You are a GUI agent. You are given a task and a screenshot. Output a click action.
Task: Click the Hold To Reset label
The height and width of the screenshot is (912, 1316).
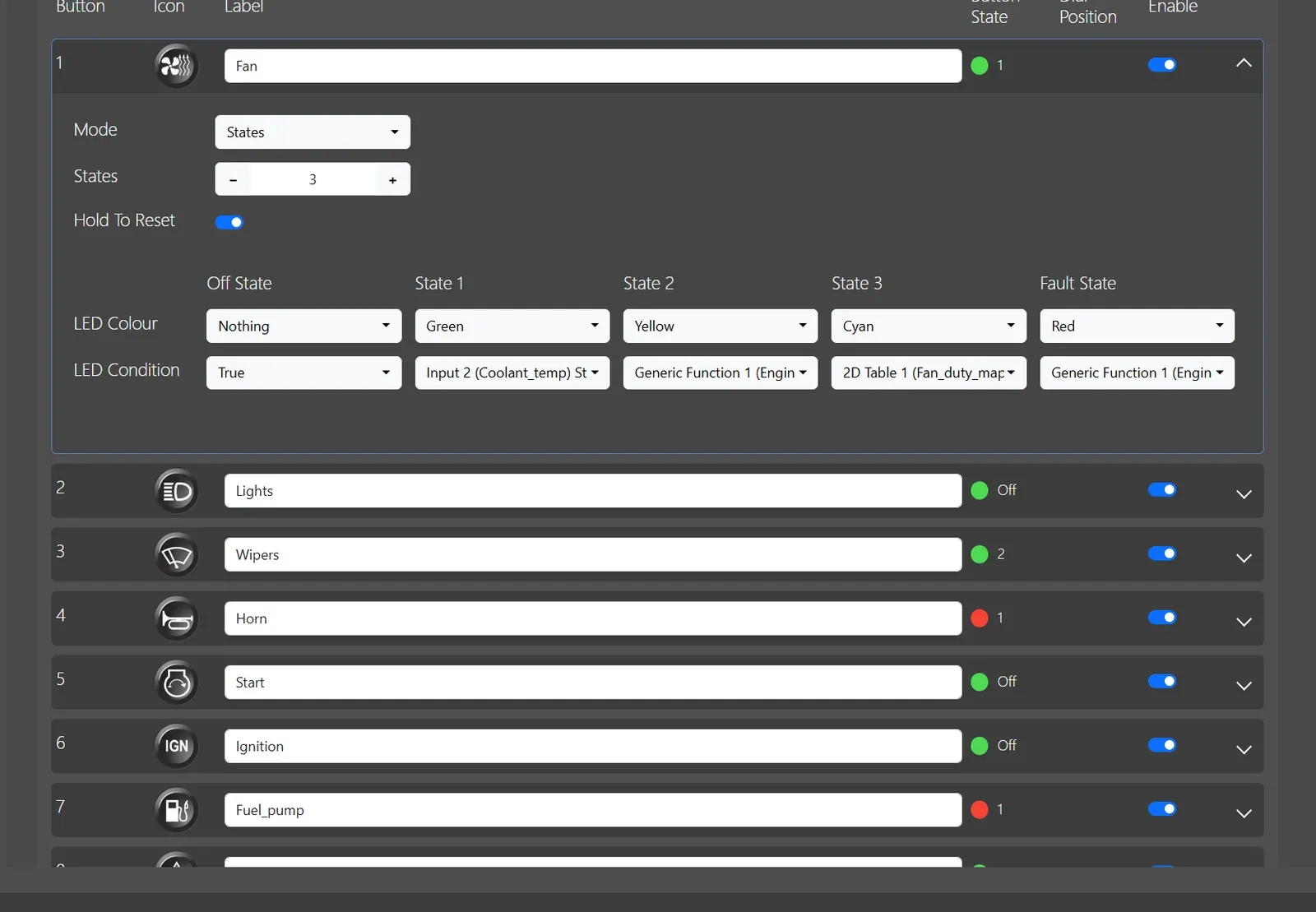click(x=124, y=220)
